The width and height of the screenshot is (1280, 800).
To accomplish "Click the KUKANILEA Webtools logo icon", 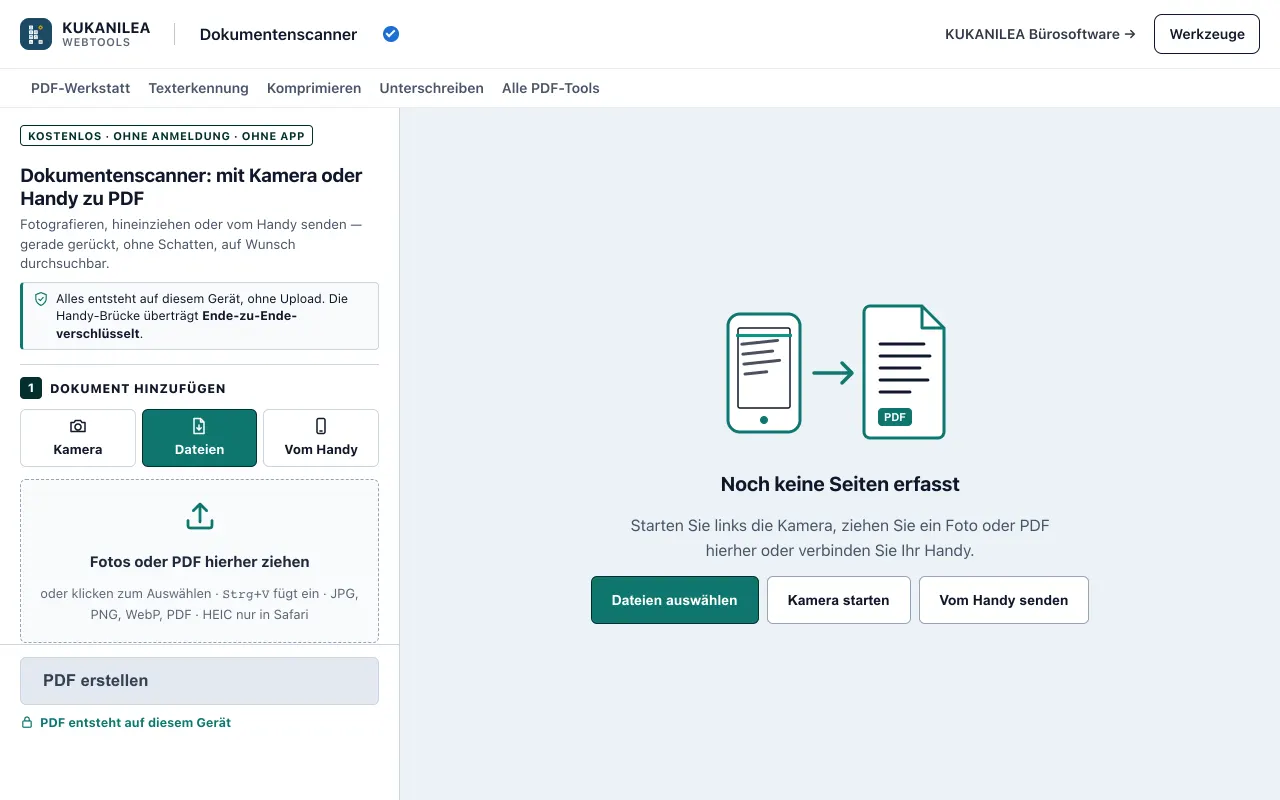I will coord(36,34).
